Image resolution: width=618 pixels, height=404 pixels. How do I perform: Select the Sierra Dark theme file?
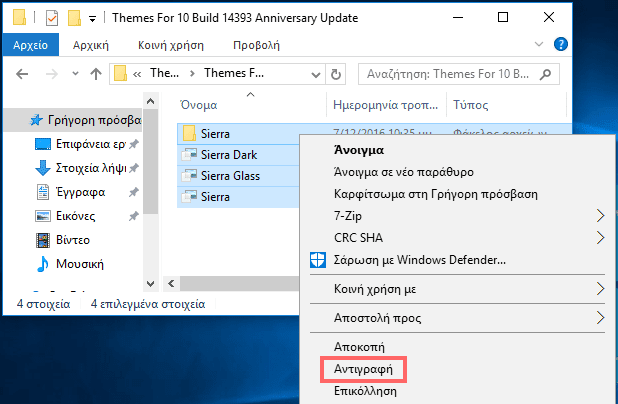pyautogui.click(x=230, y=154)
